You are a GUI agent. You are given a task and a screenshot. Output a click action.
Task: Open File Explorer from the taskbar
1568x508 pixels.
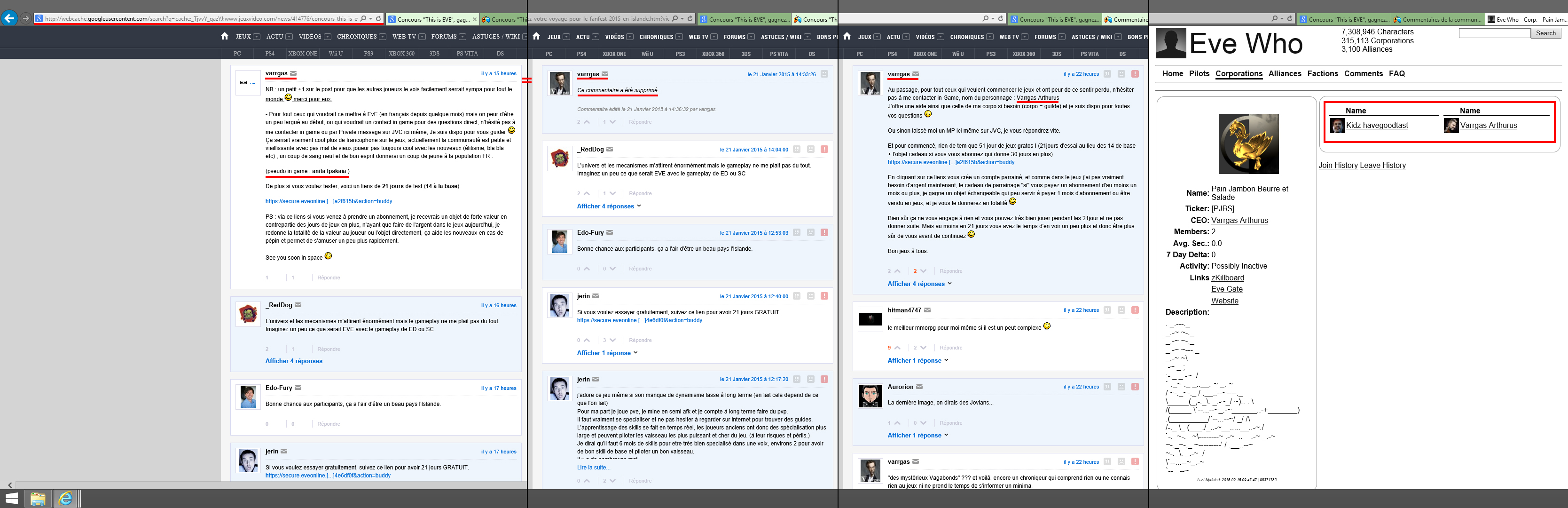point(38,499)
